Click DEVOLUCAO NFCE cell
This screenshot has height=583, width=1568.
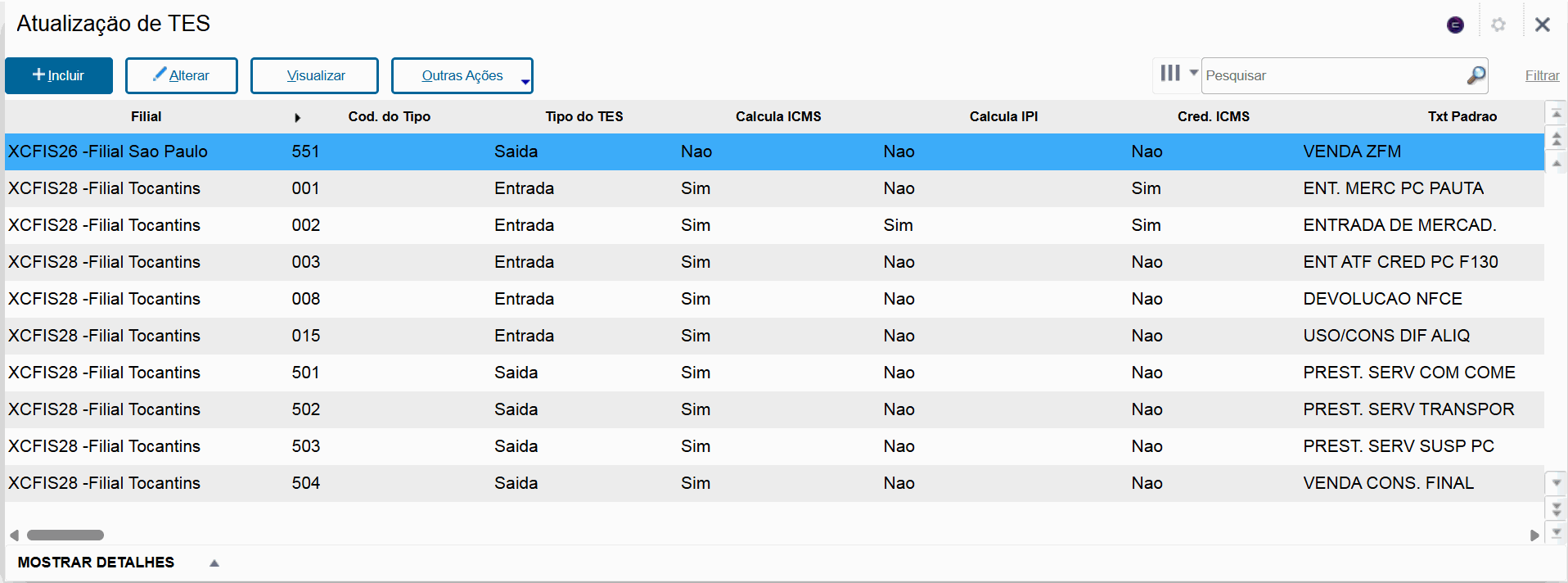(x=1382, y=299)
